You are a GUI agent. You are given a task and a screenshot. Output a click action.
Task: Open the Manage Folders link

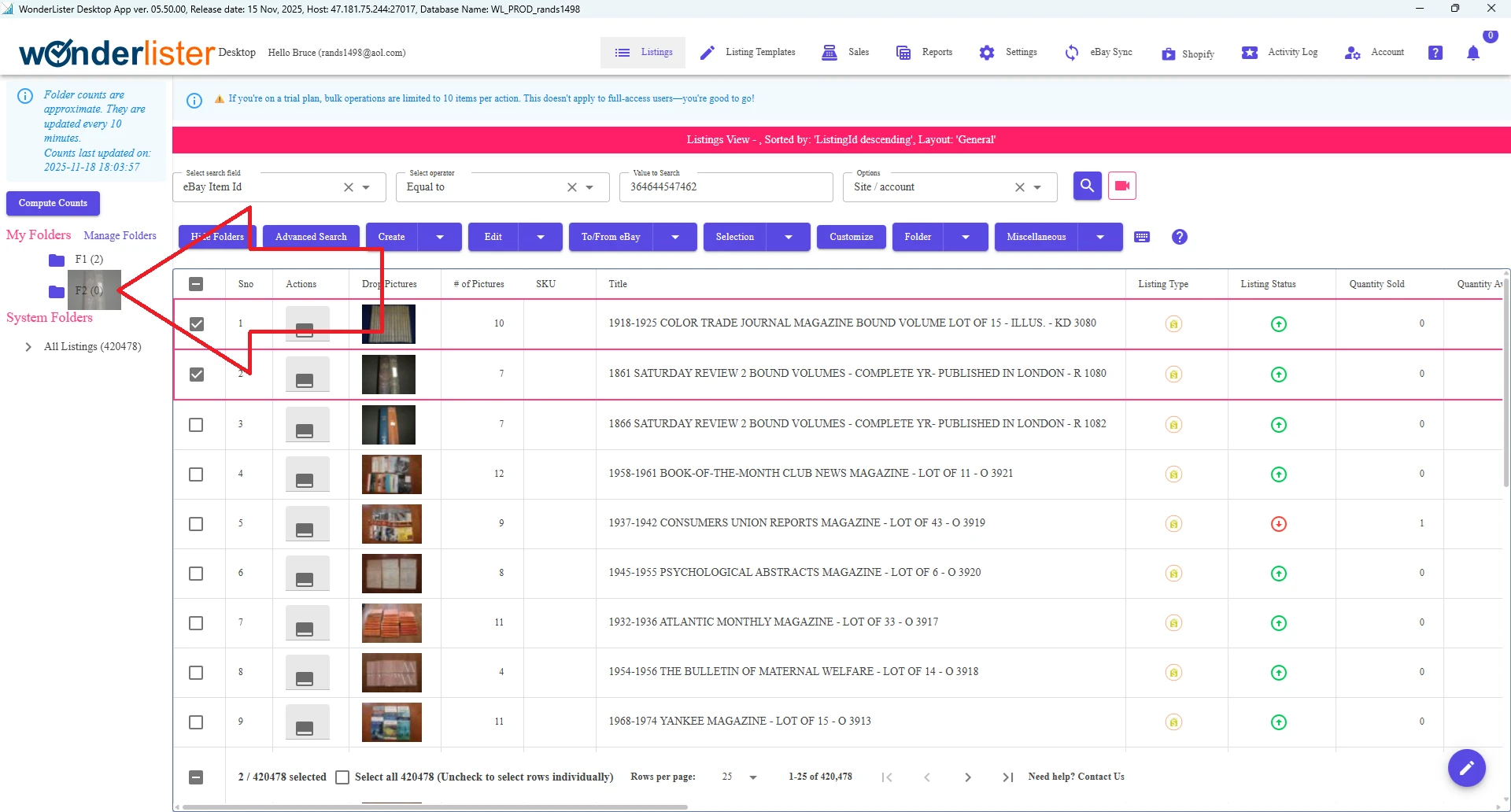(120, 235)
